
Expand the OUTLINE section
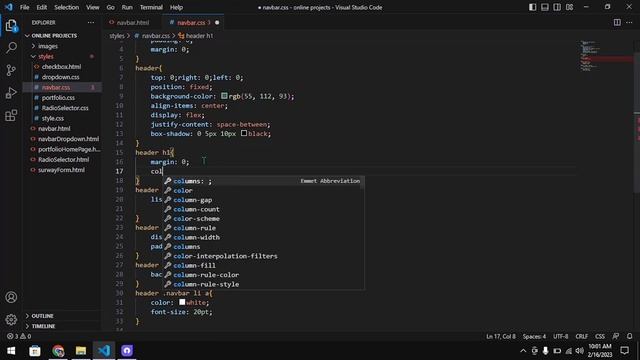[x=42, y=316]
